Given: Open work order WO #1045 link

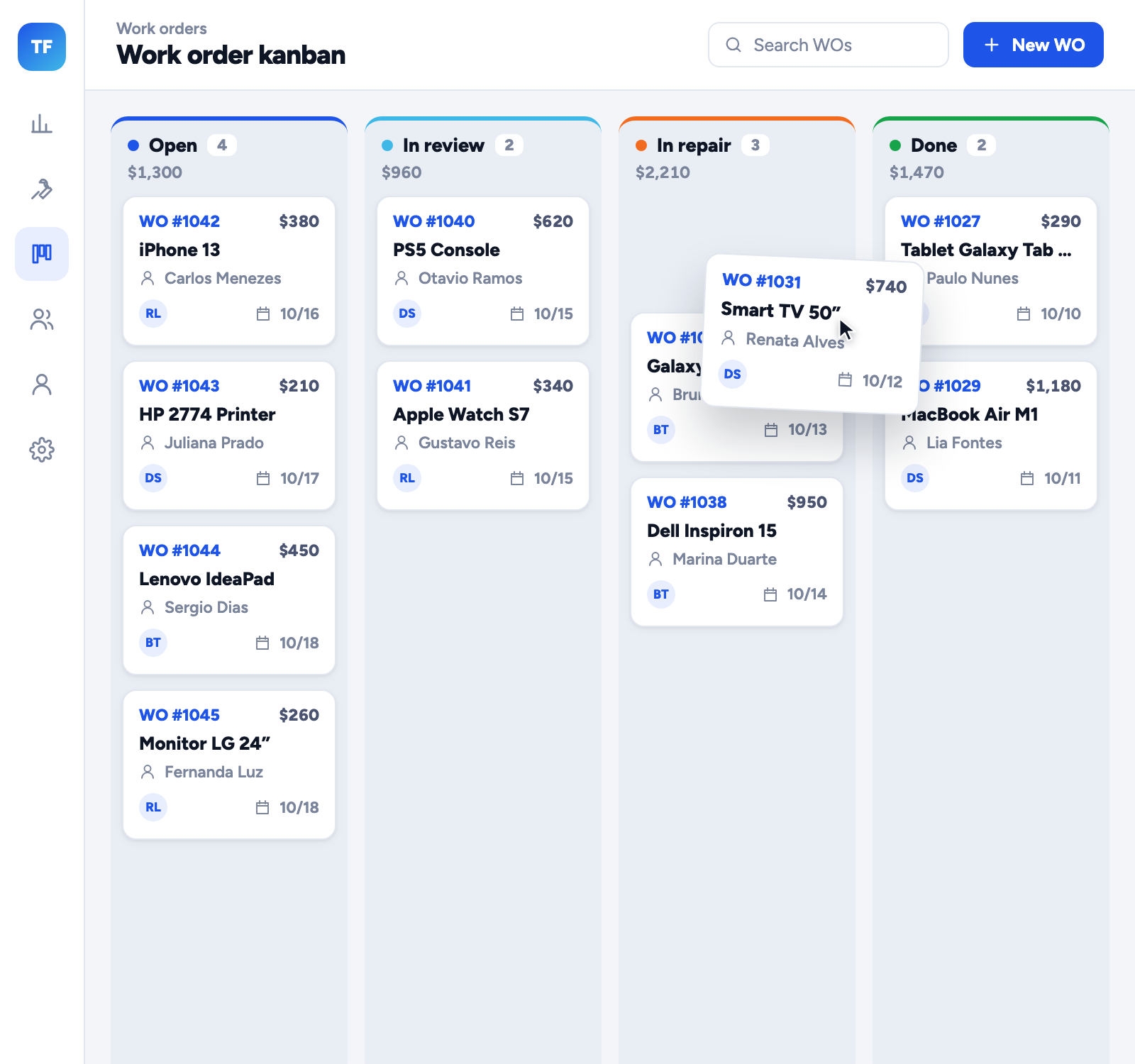Looking at the screenshot, I should (x=179, y=715).
